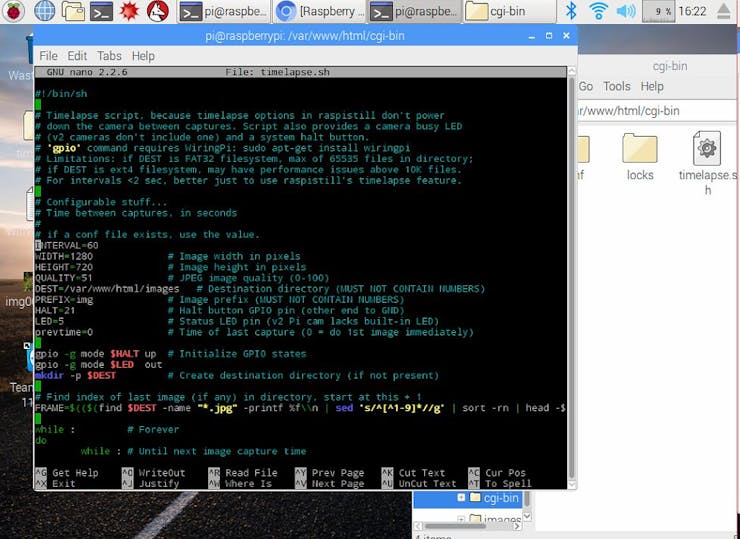Image resolution: width=740 pixels, height=539 pixels.
Task: Click the file manager path bar
Action: click(x=655, y=111)
